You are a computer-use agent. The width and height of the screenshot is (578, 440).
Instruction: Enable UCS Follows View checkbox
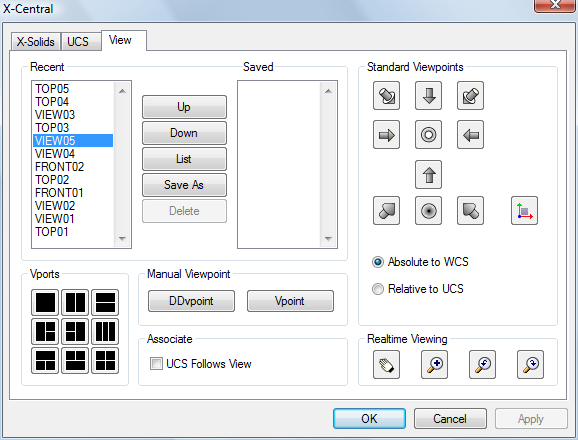[x=156, y=364]
